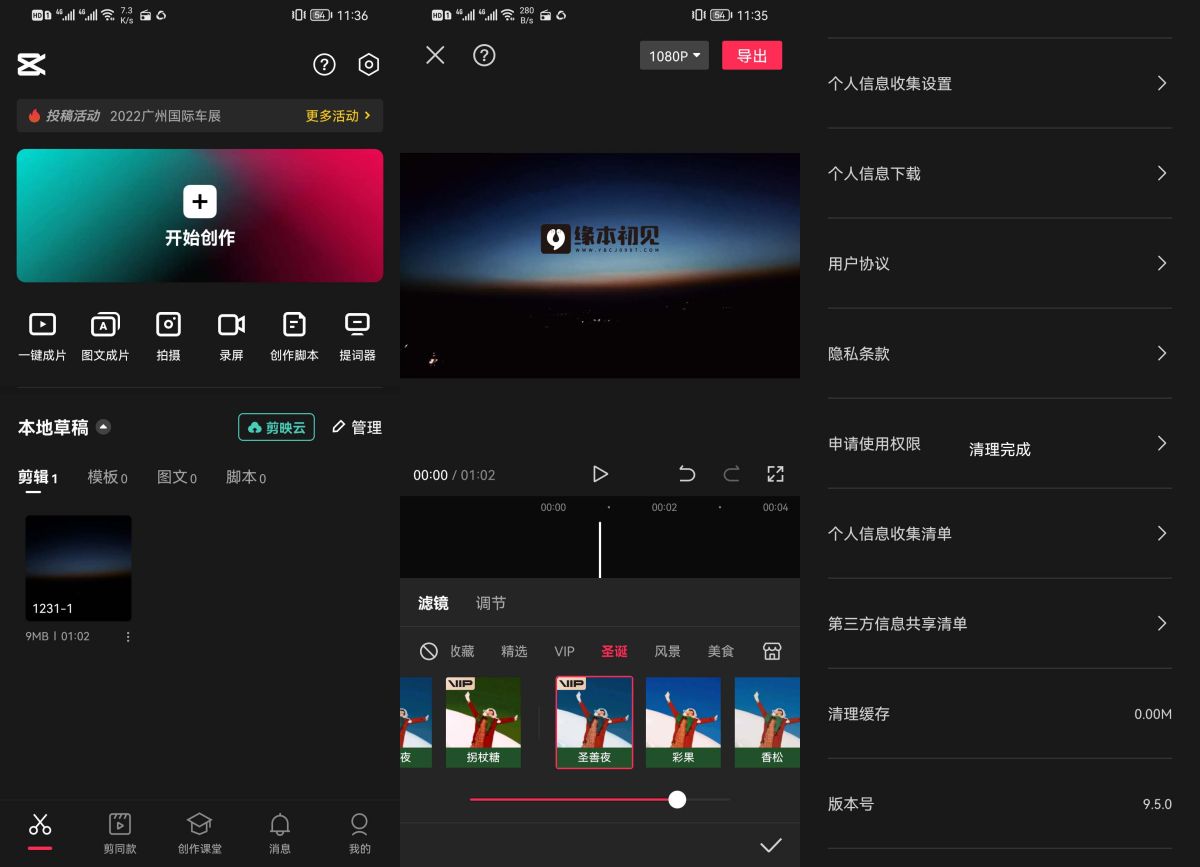
Task: Tap the 2022广州国际车展 activity banner text
Action: (165, 116)
